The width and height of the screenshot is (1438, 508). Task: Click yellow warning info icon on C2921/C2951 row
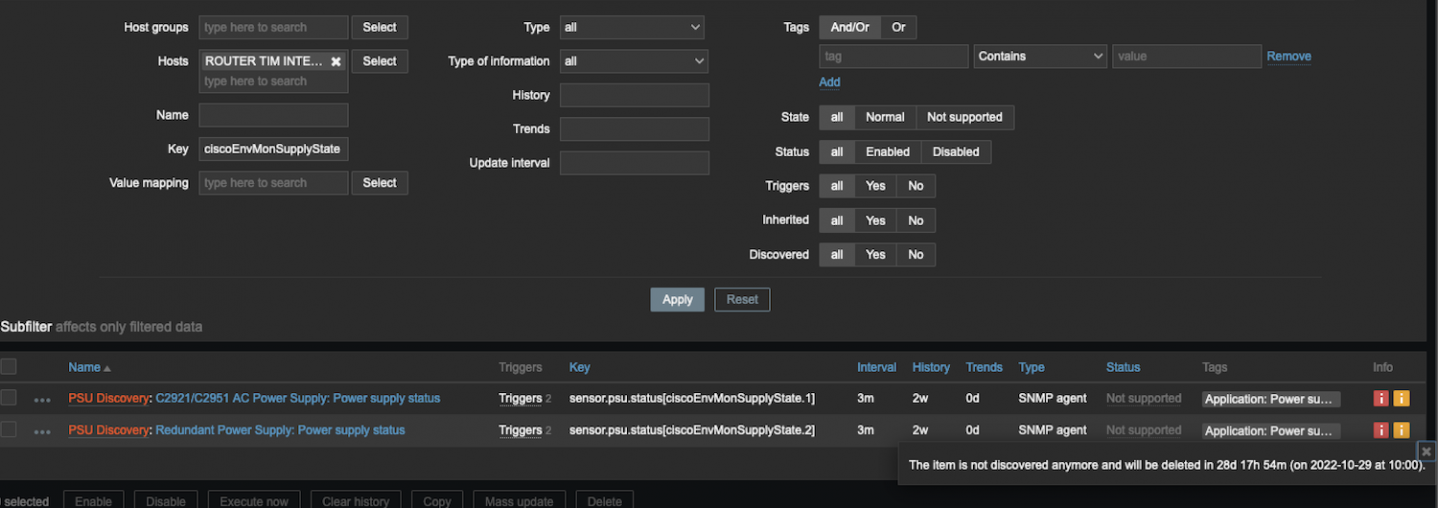click(x=1401, y=398)
